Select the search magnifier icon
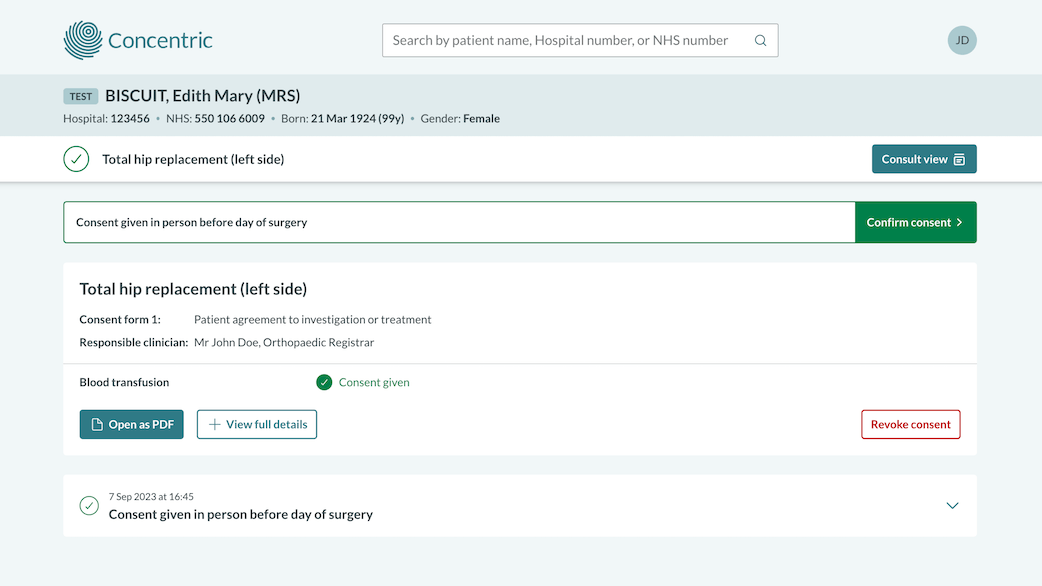1042x586 pixels. pyautogui.click(x=760, y=40)
